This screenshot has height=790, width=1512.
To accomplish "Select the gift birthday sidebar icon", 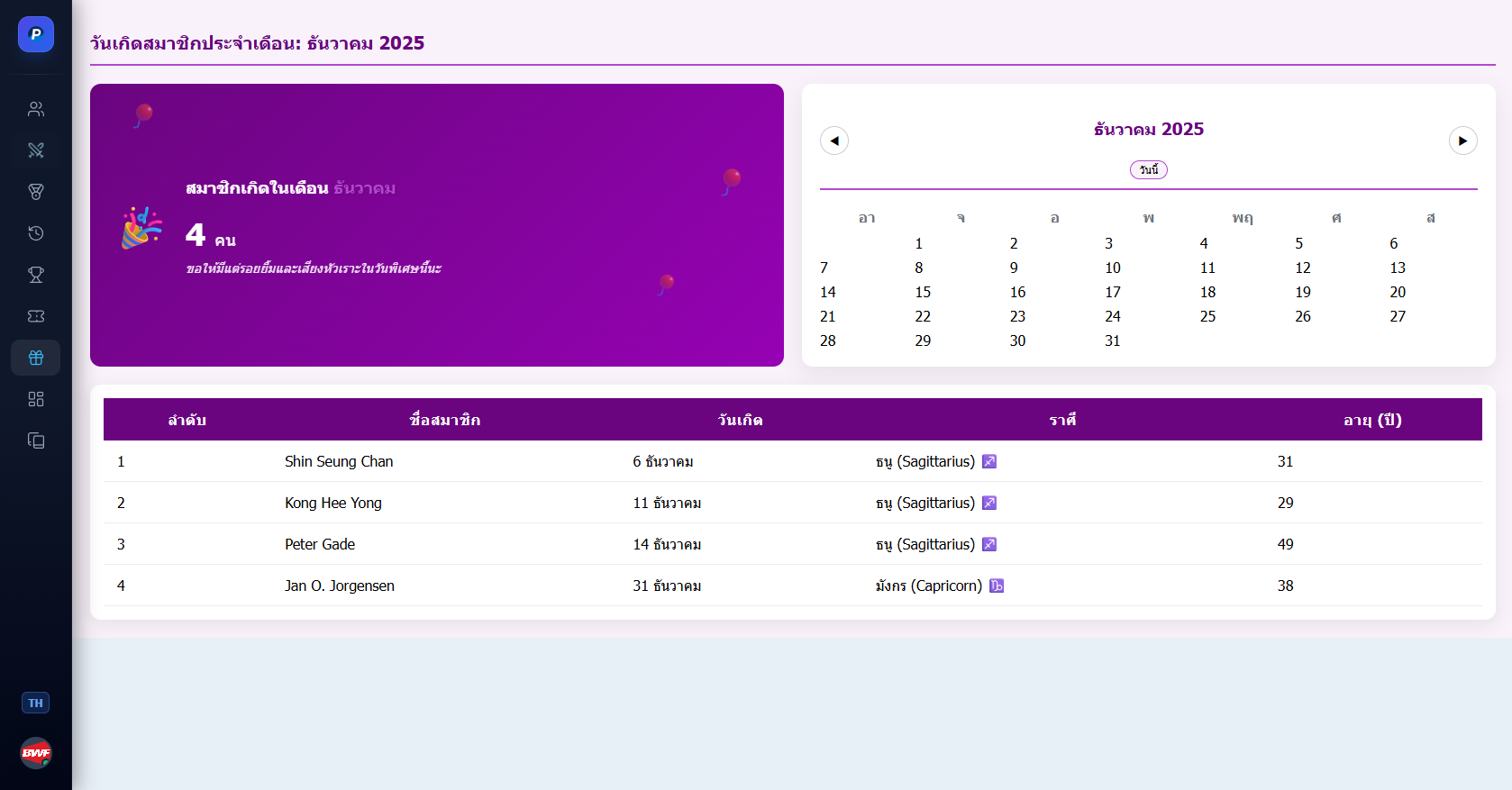I will point(36,358).
